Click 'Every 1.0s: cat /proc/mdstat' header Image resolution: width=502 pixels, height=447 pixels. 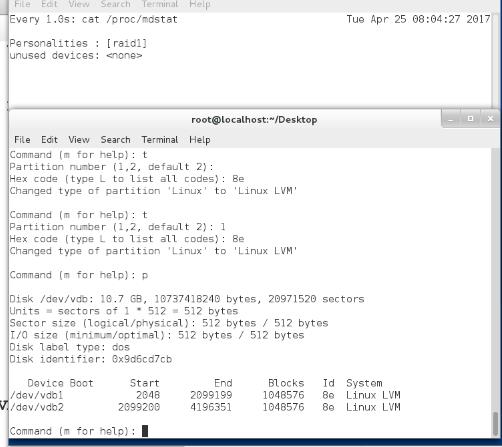[x=93, y=19]
